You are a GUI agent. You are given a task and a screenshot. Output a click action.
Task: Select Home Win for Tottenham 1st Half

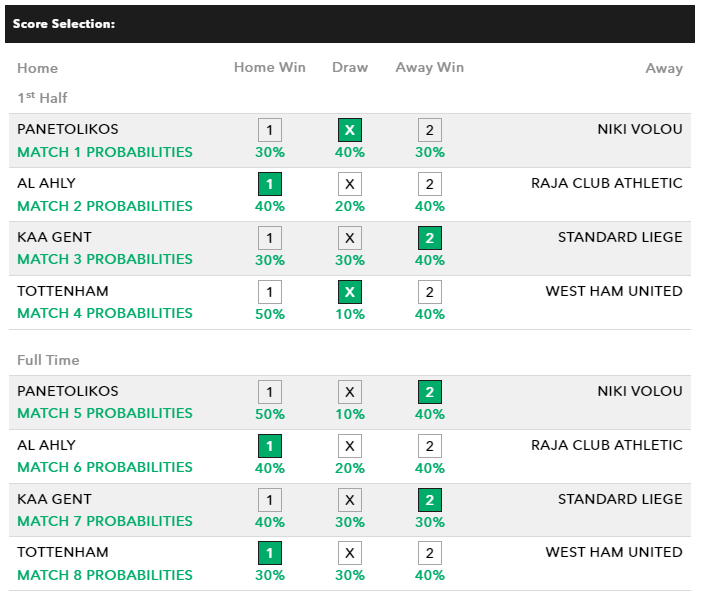point(269,292)
